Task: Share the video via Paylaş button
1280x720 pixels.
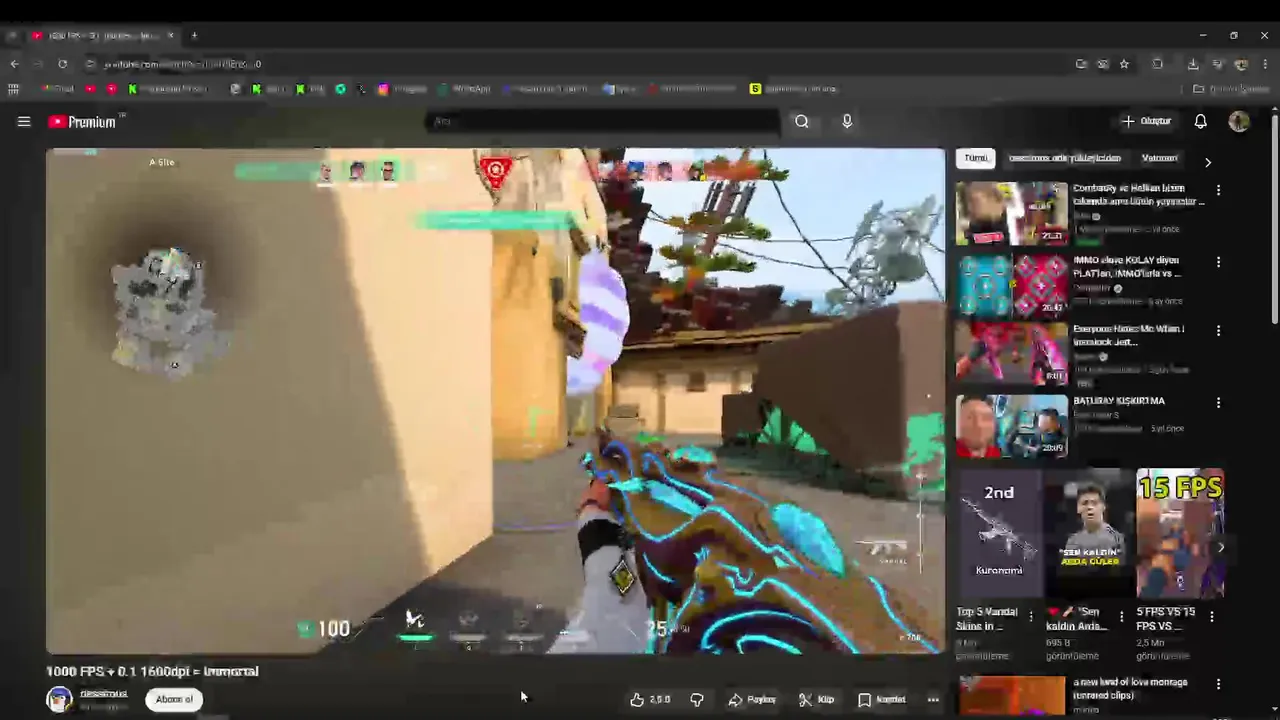Action: (752, 700)
